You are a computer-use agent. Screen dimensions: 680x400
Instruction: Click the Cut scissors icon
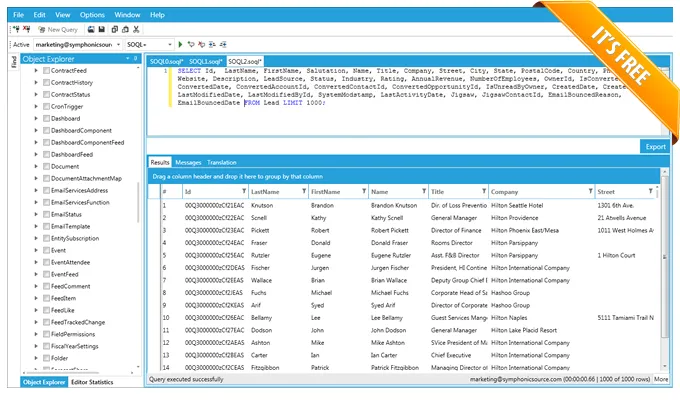pos(136,30)
